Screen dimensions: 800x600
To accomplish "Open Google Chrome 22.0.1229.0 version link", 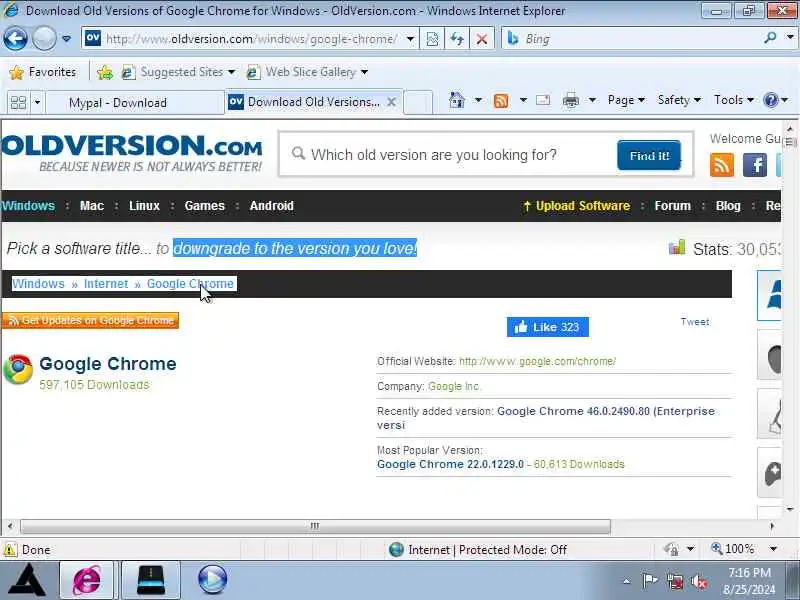I will (450, 464).
